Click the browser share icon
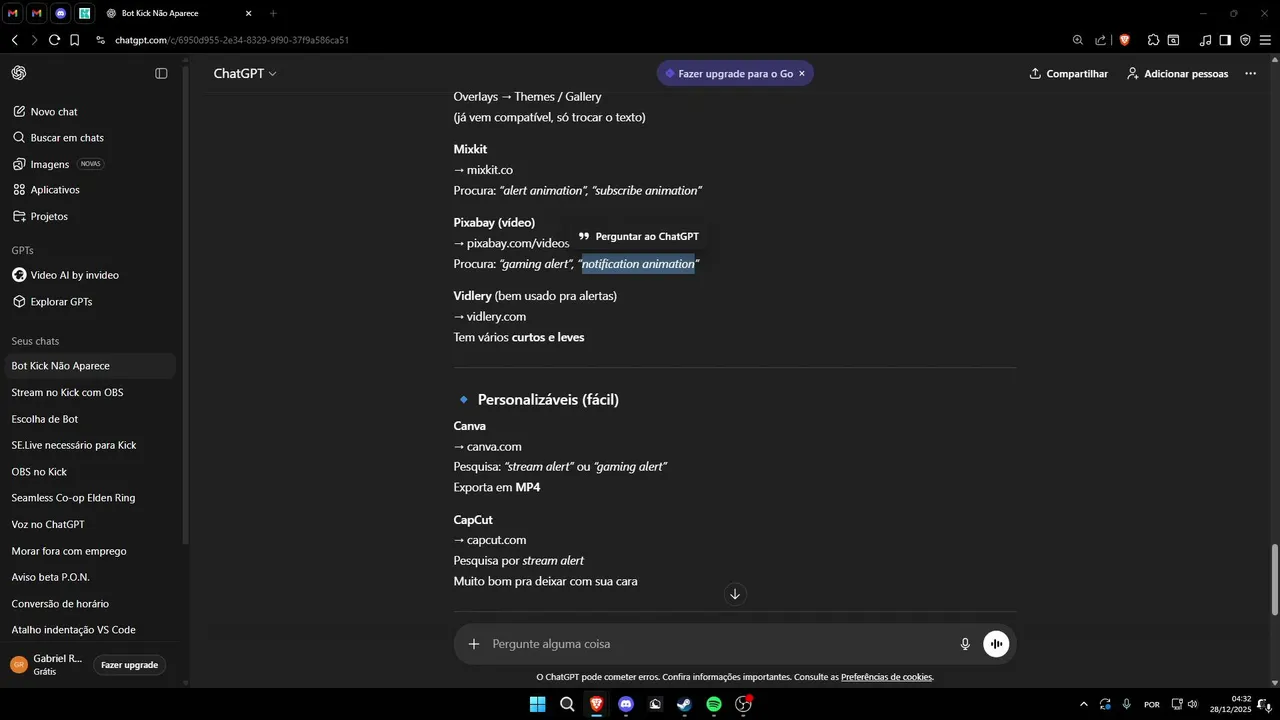The image size is (1280, 720). pos(1101,40)
